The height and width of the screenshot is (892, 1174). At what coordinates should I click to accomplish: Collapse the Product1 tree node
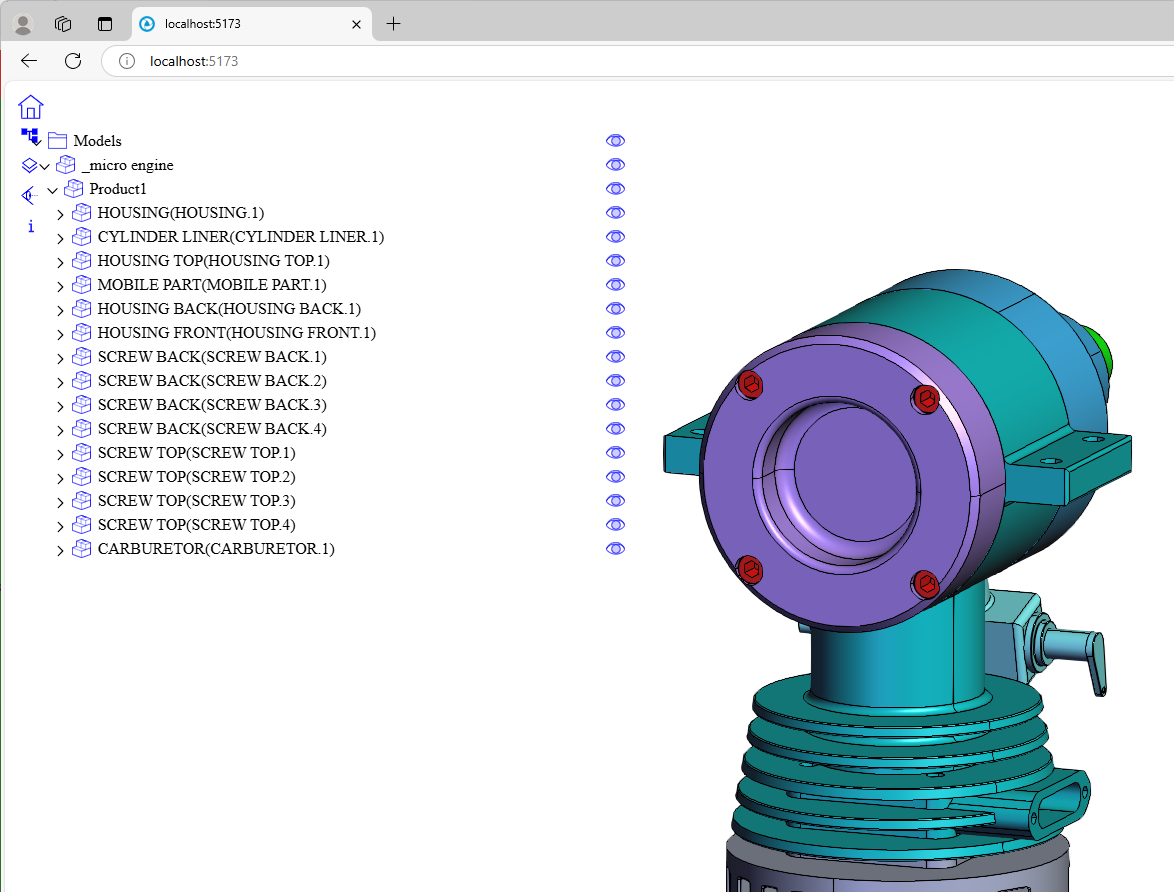52,190
